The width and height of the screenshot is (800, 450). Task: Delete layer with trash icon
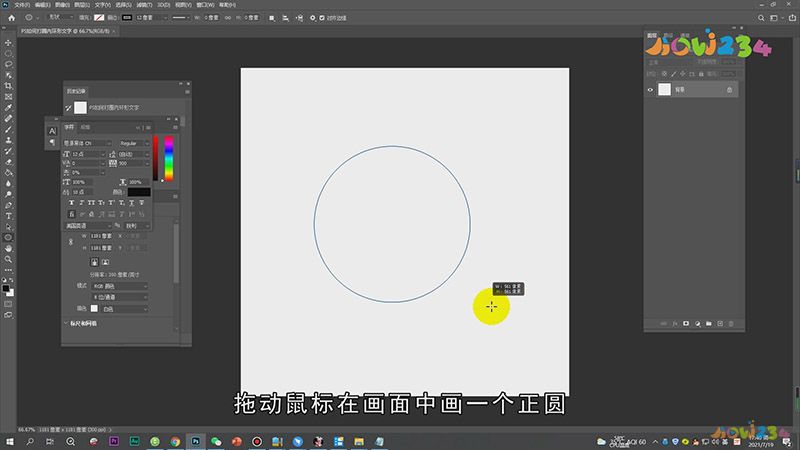pyautogui.click(x=731, y=323)
